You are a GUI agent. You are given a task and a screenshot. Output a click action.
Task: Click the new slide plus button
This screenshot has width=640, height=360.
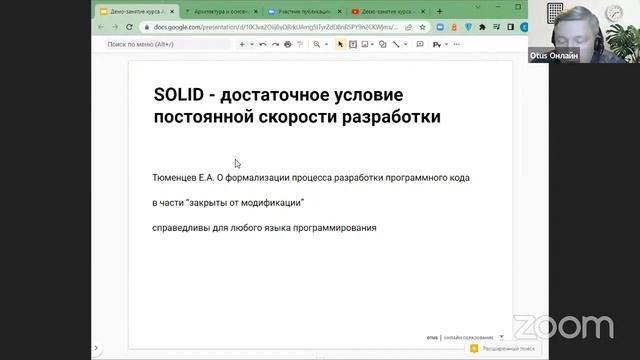(x=242, y=44)
